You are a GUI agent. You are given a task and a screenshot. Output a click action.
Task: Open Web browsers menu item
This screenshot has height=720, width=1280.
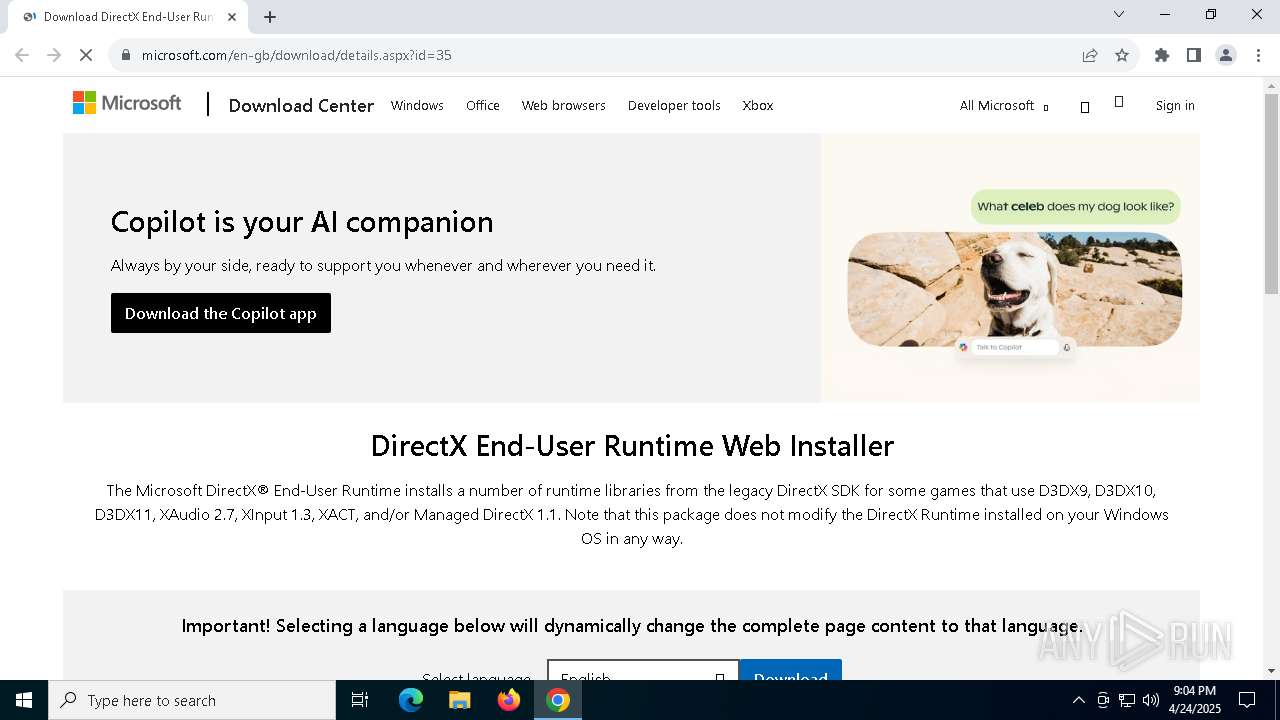(x=563, y=105)
